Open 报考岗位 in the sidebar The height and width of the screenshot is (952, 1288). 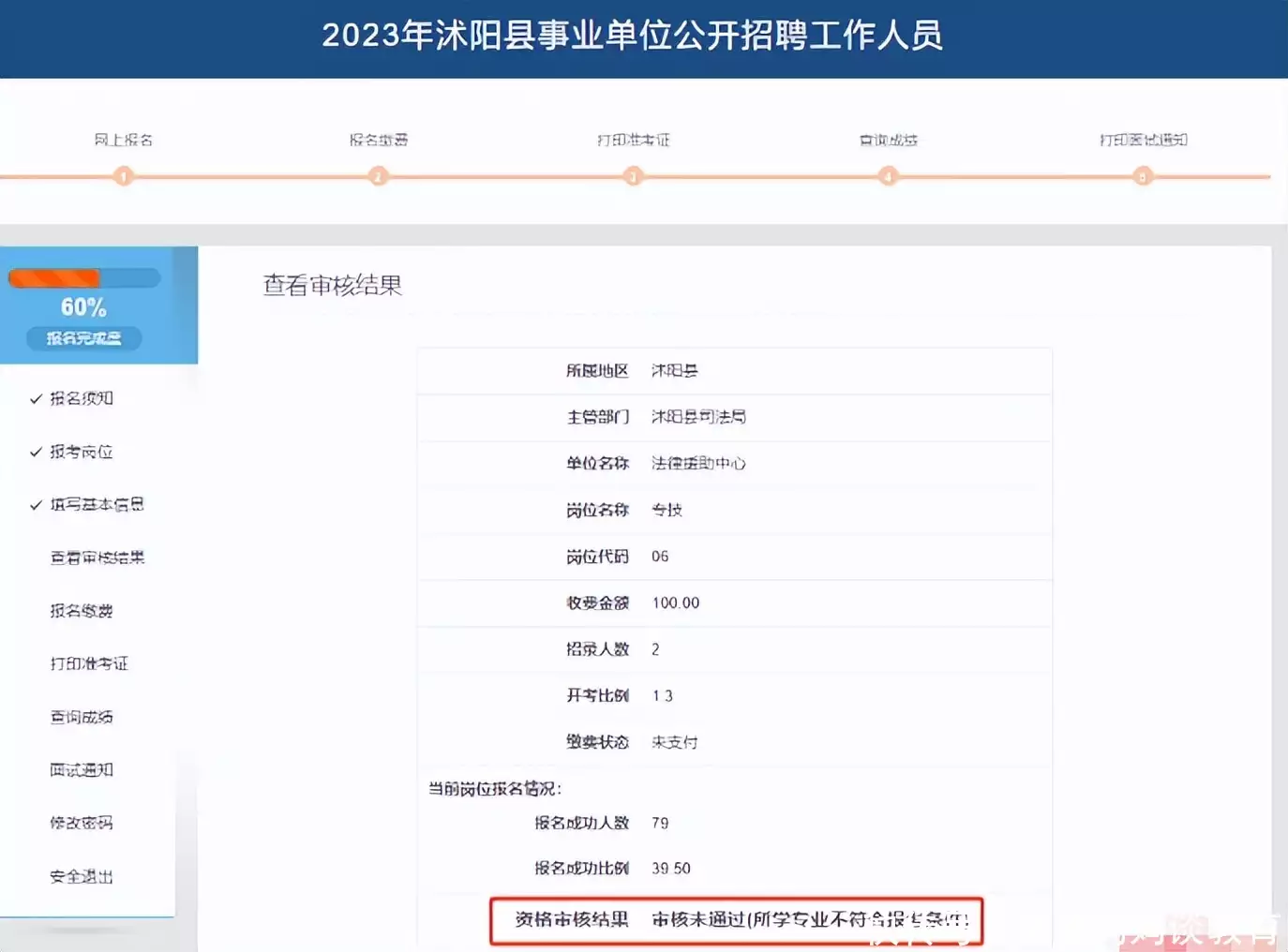[82, 452]
